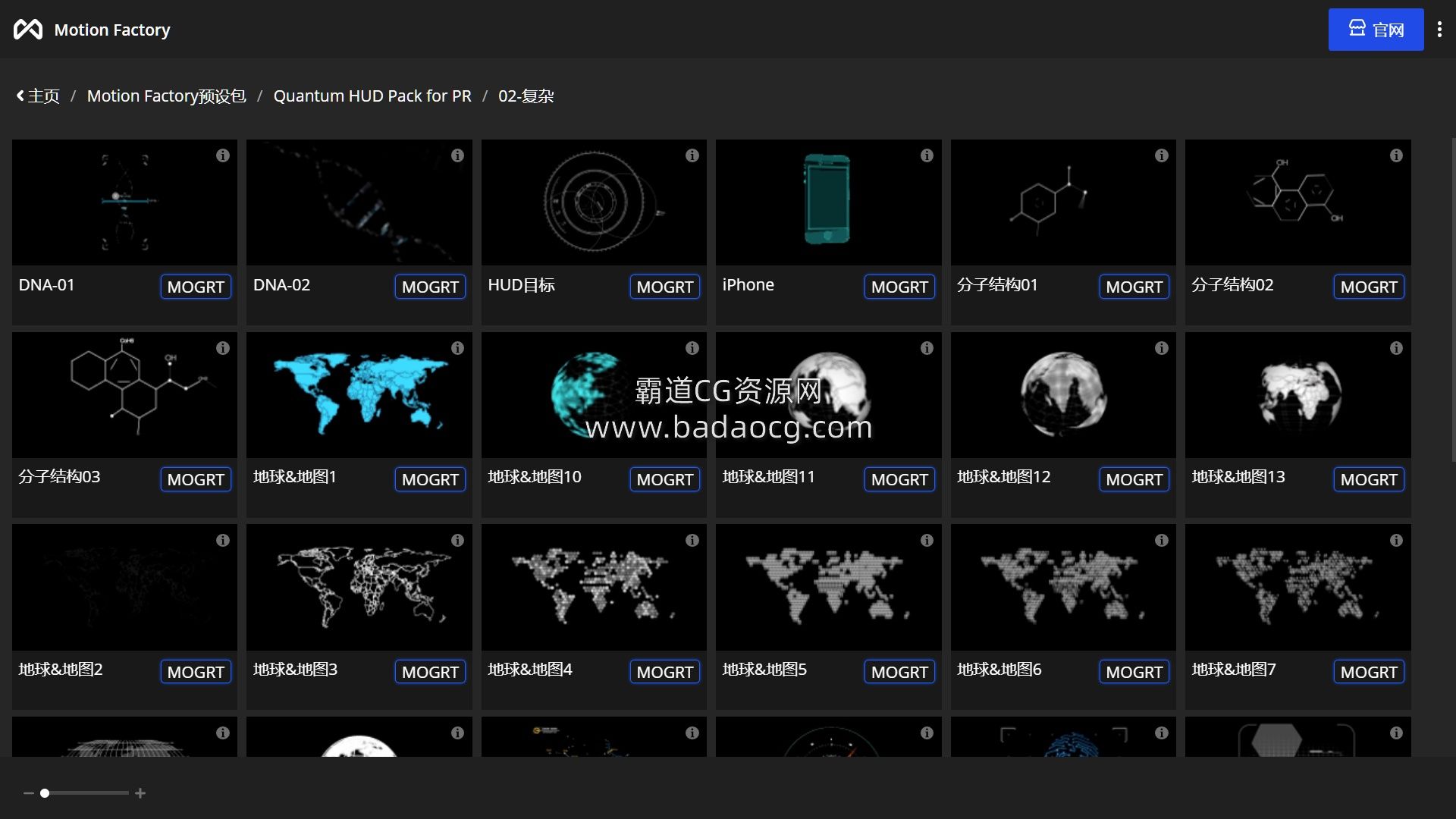
Task: Open info icon on 地球&地图6 card
Action: pos(1161,541)
